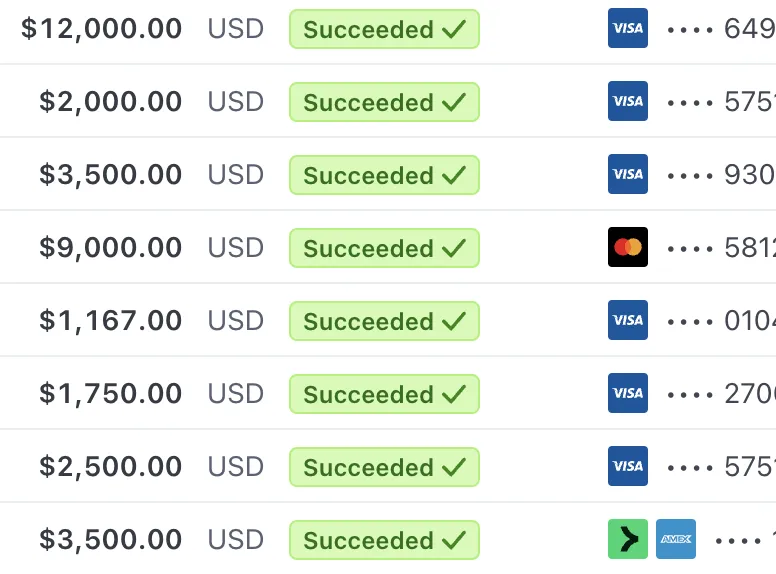Click the Visa icon on $12,000.00 row

628,28
